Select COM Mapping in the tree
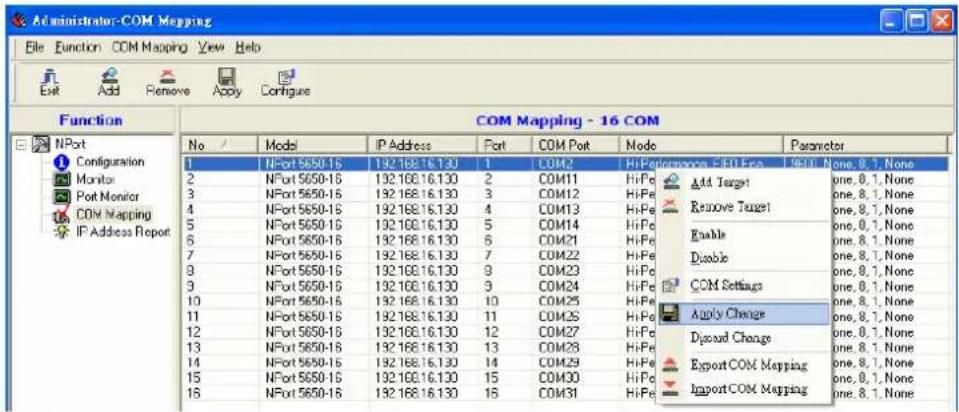Image resolution: width=959 pixels, height=412 pixels. point(114,215)
